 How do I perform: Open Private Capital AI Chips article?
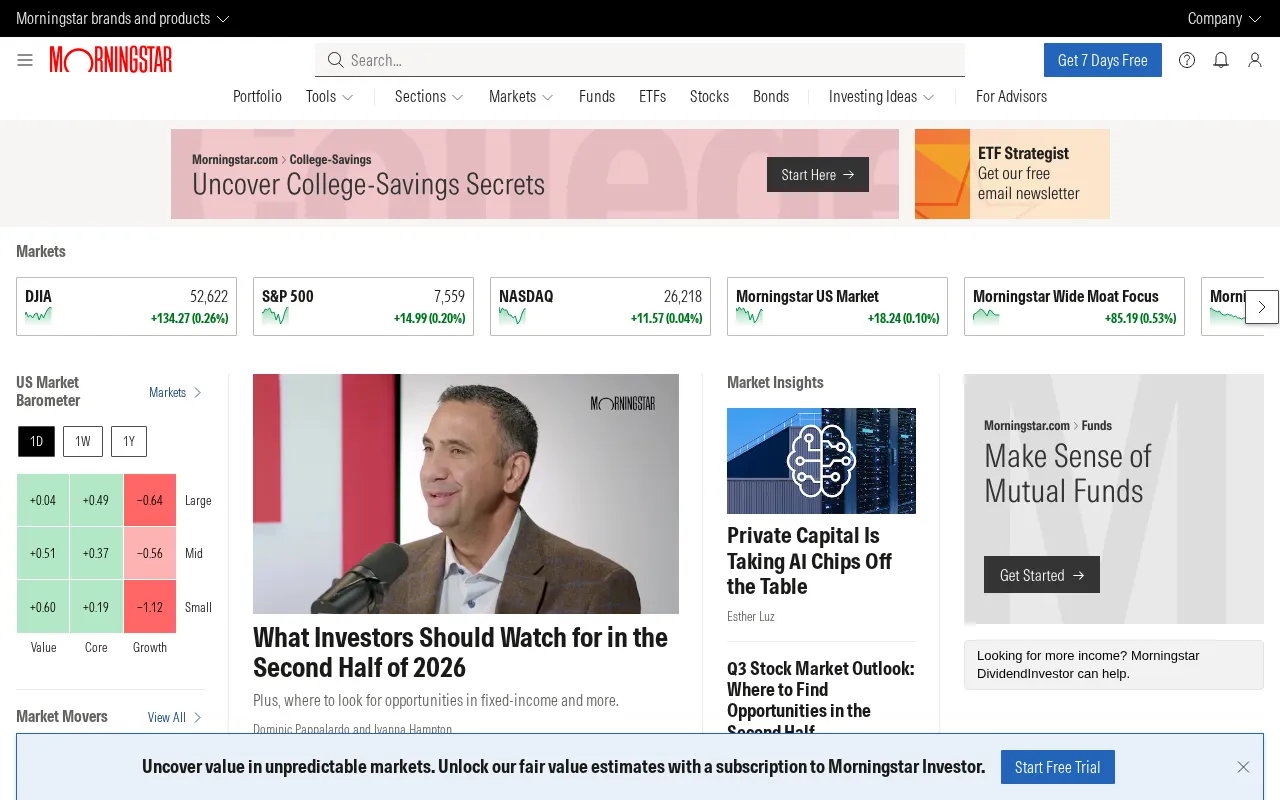809,561
